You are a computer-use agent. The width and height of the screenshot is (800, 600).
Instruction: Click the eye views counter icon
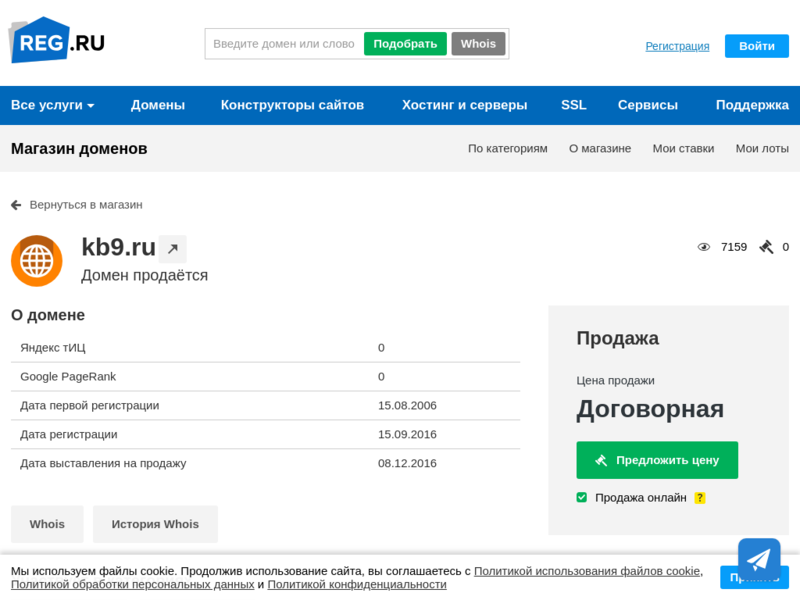(704, 247)
